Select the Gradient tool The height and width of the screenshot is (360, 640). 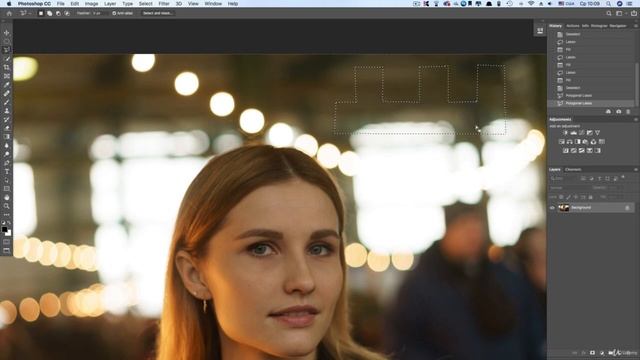[x=7, y=137]
